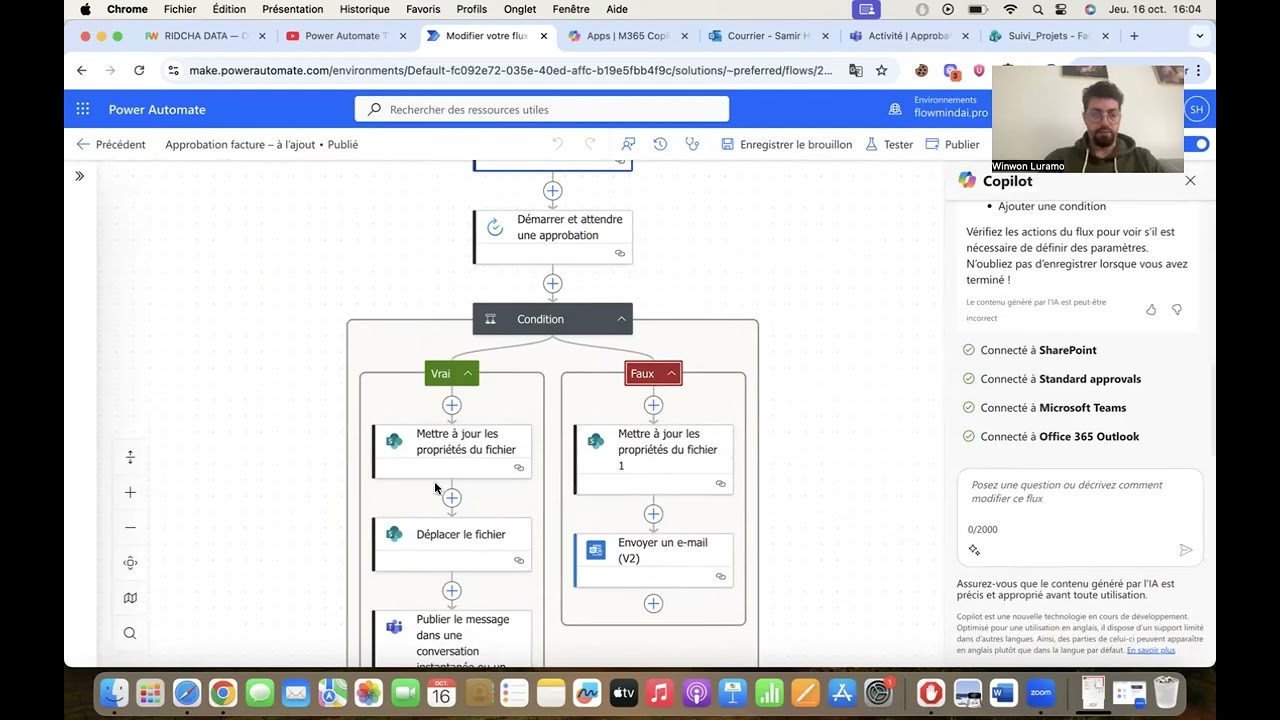Collapse the Condition block
This screenshot has width=1280, height=720.
pos(621,319)
